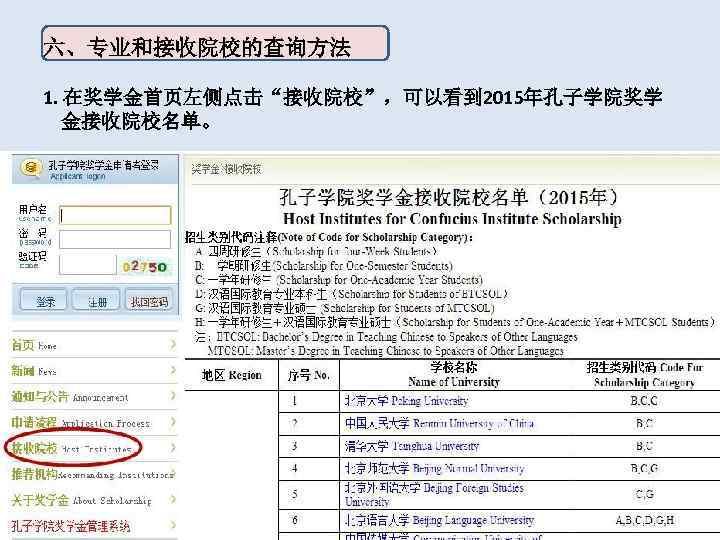
Task: Open 申请流程 Application Process menu item
Action: (94, 422)
